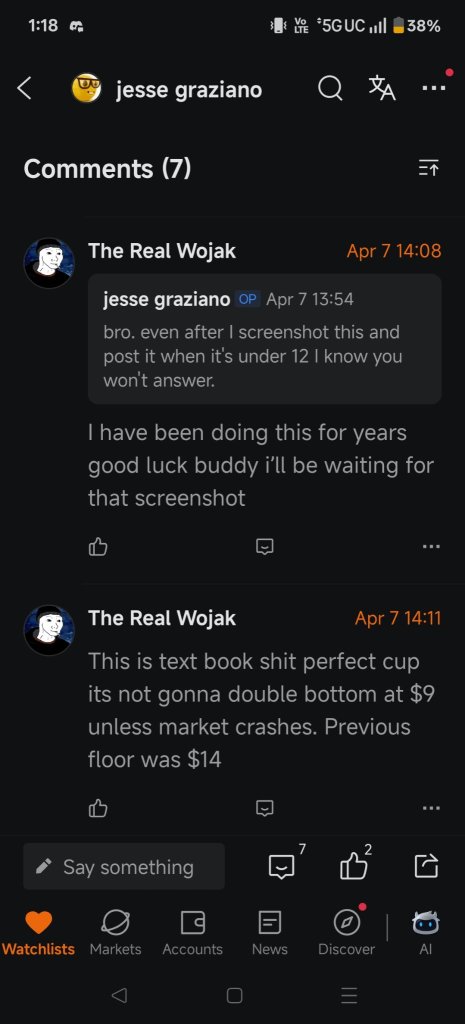Open options for the 14:11 comment
This screenshot has height=1024, width=465.
click(431, 808)
